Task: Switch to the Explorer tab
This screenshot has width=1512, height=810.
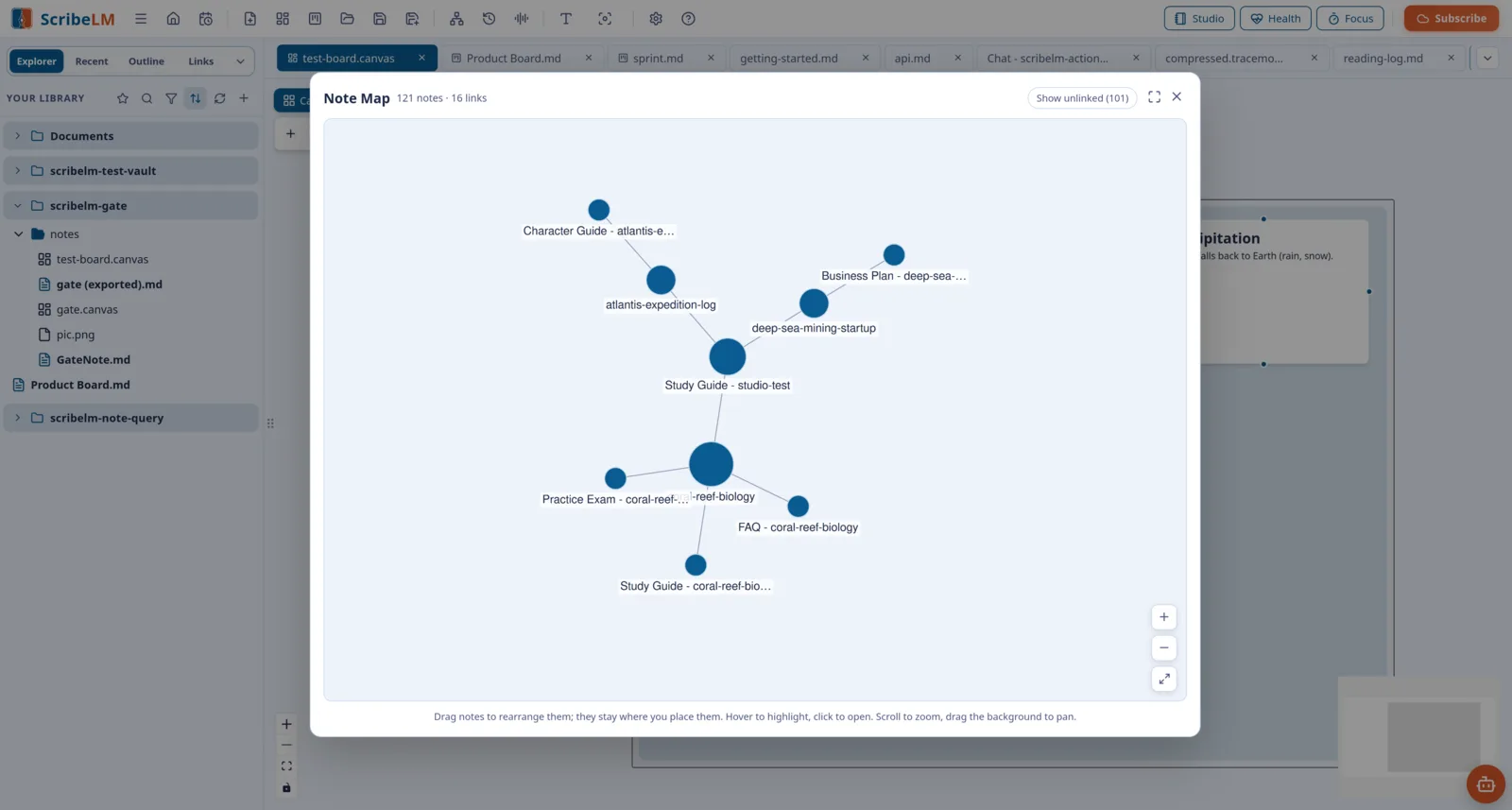Action: click(37, 61)
